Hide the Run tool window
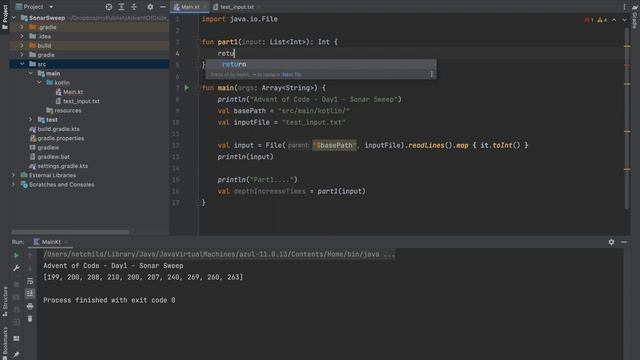The image size is (640, 360). tap(624, 242)
